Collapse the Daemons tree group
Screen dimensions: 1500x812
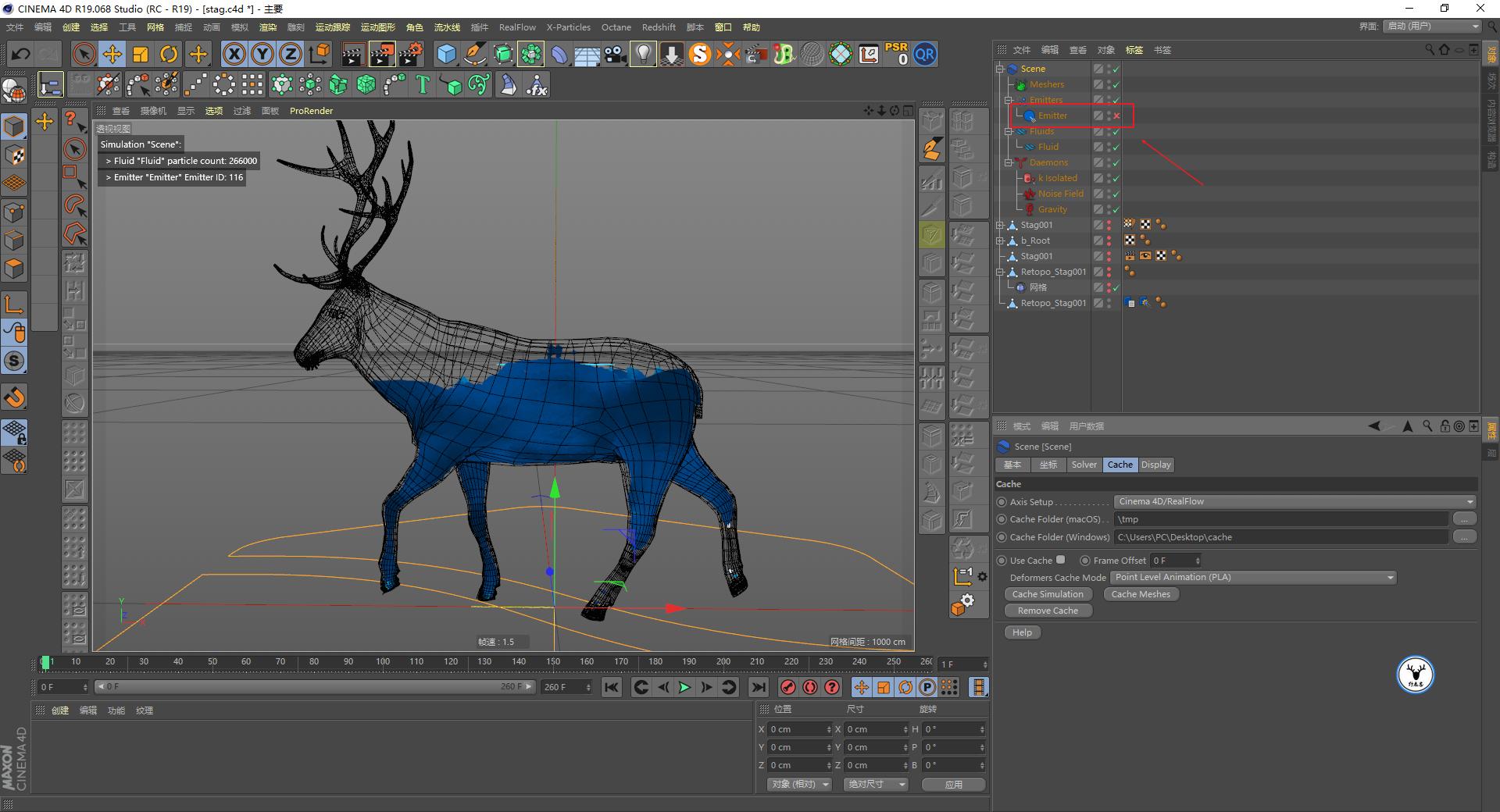pyautogui.click(x=1009, y=162)
